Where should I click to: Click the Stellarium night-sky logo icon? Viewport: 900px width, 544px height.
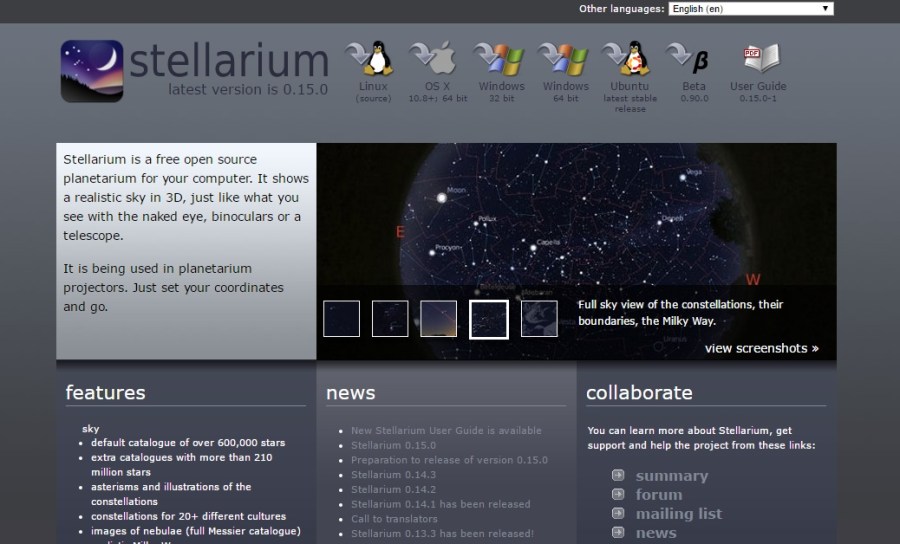92,71
